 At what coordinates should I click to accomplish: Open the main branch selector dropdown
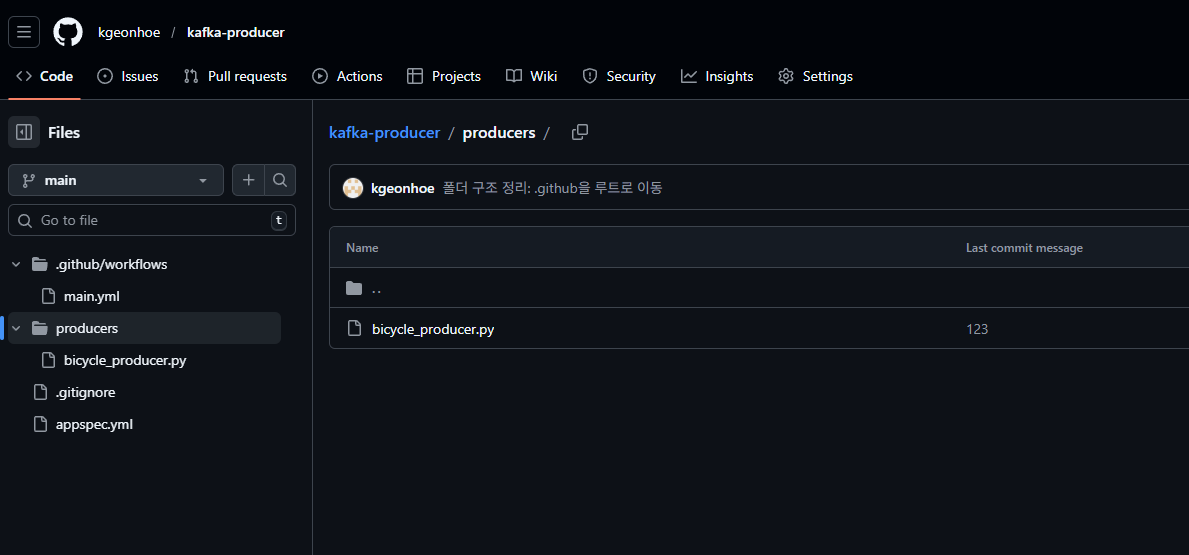[x=116, y=180]
